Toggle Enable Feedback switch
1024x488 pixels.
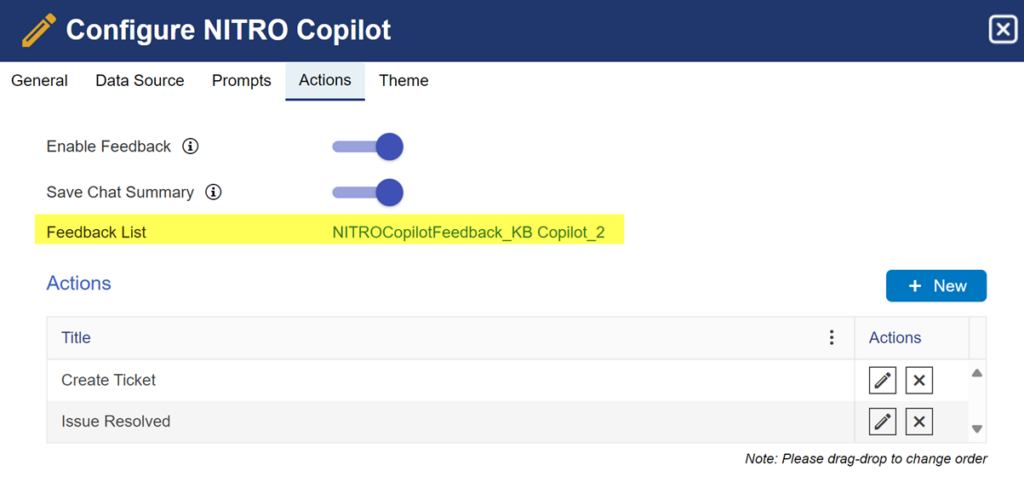tap(368, 146)
